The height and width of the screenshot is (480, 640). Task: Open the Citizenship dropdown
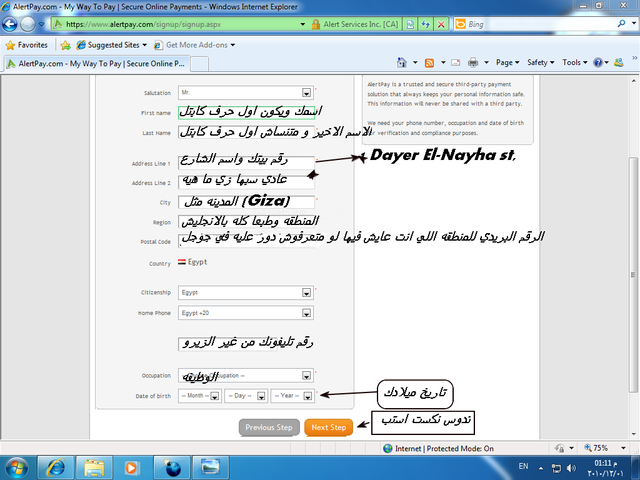(306, 293)
